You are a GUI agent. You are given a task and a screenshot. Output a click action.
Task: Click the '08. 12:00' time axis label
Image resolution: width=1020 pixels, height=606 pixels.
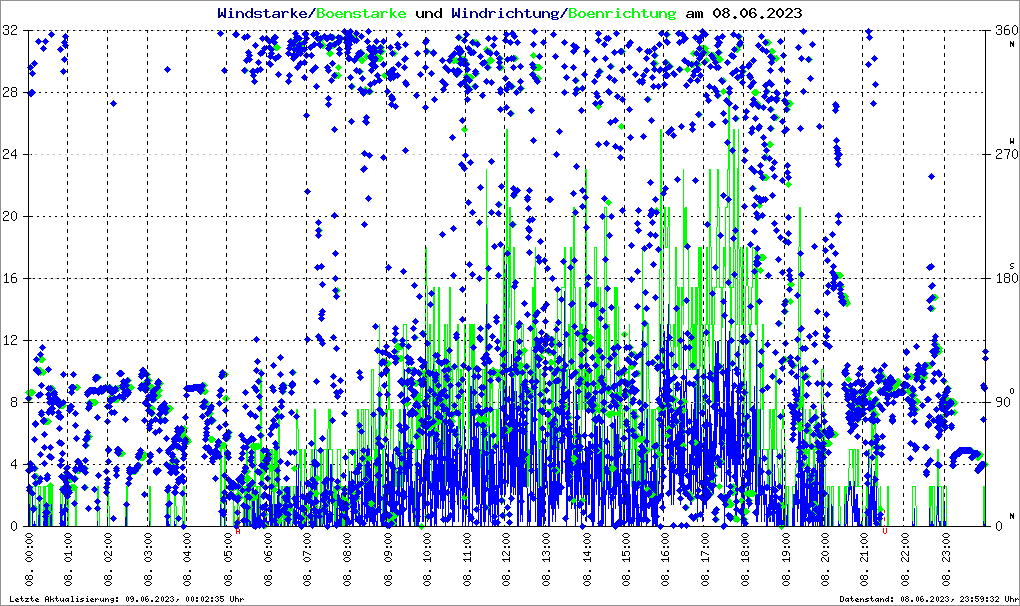click(x=506, y=560)
